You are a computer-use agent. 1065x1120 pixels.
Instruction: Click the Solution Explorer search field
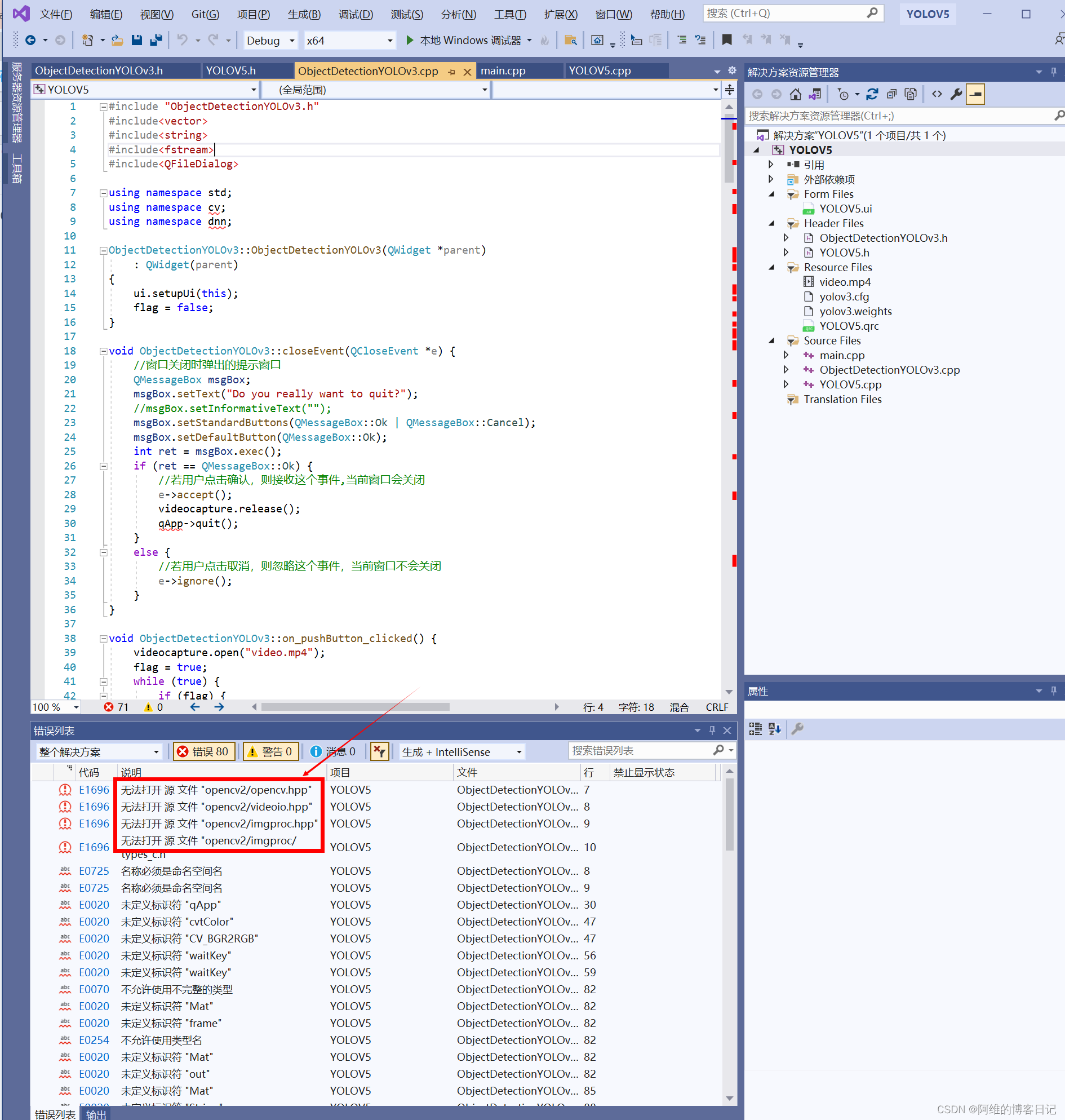pyautogui.click(x=899, y=116)
